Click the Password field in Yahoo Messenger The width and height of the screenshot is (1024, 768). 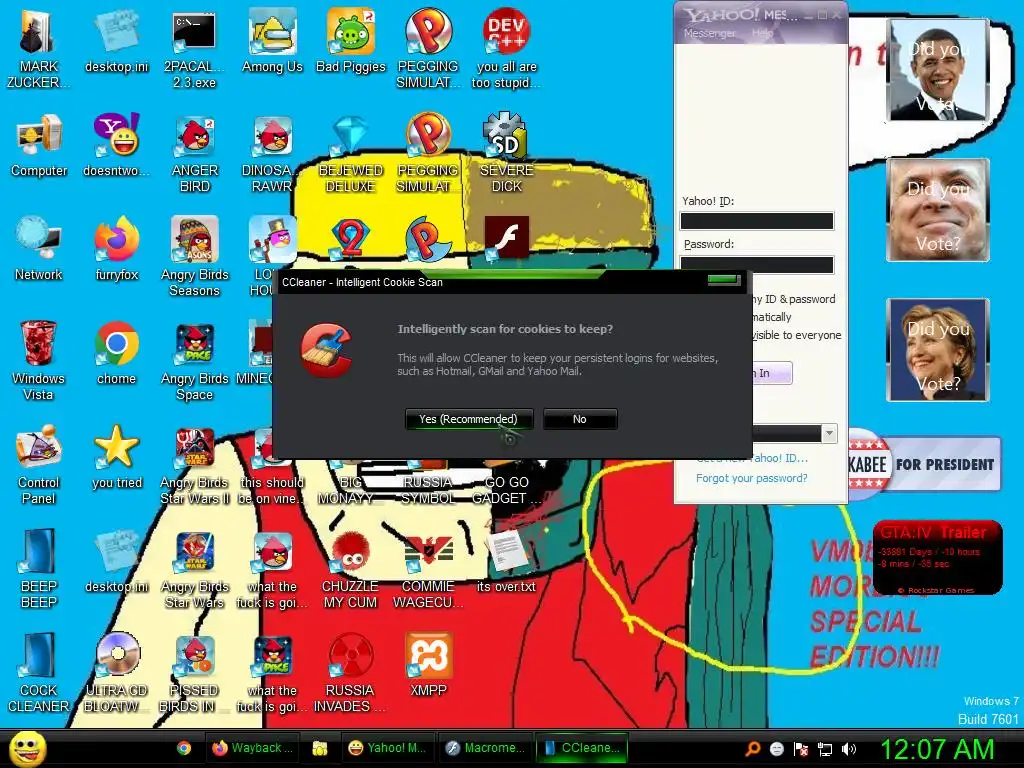tap(757, 264)
